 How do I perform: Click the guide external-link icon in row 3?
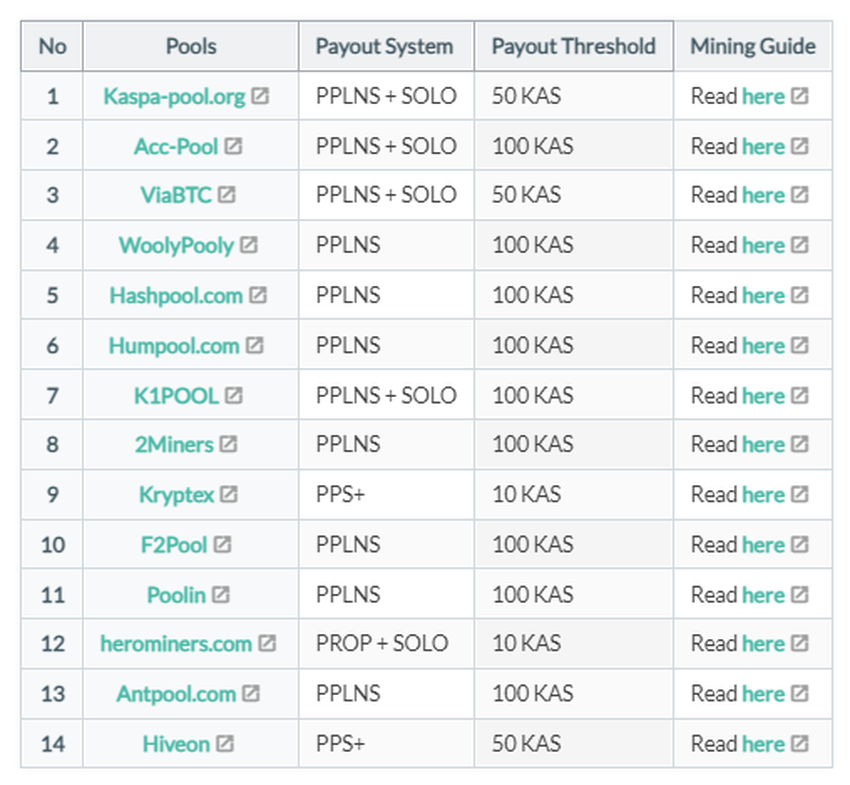[x=800, y=195]
